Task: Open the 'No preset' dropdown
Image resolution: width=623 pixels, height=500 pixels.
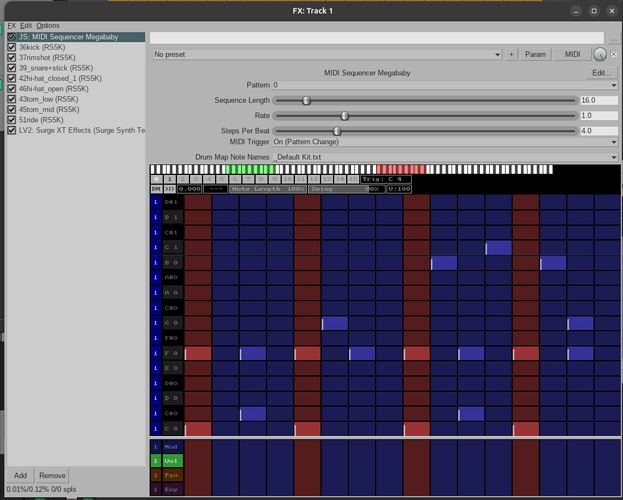Action: [x=327, y=54]
